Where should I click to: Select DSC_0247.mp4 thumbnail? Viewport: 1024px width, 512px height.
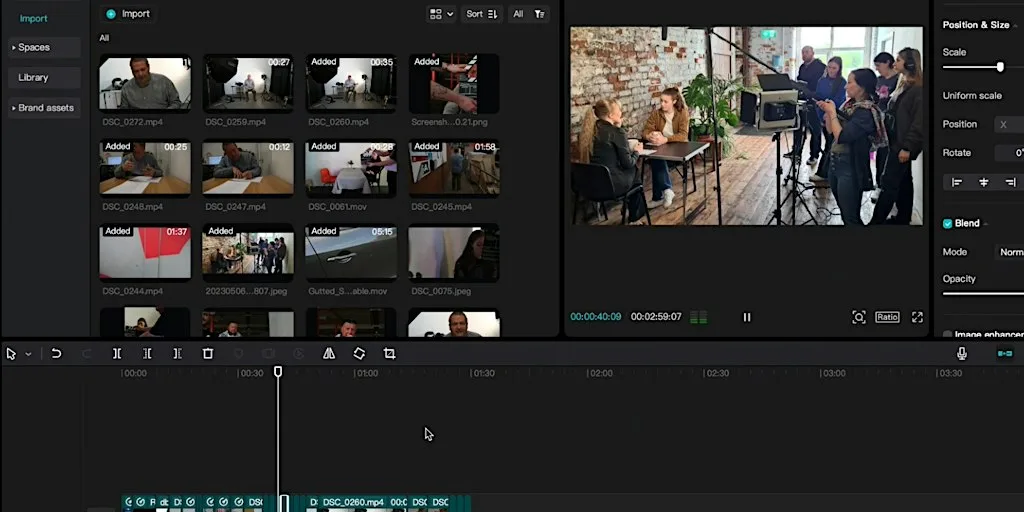248,168
